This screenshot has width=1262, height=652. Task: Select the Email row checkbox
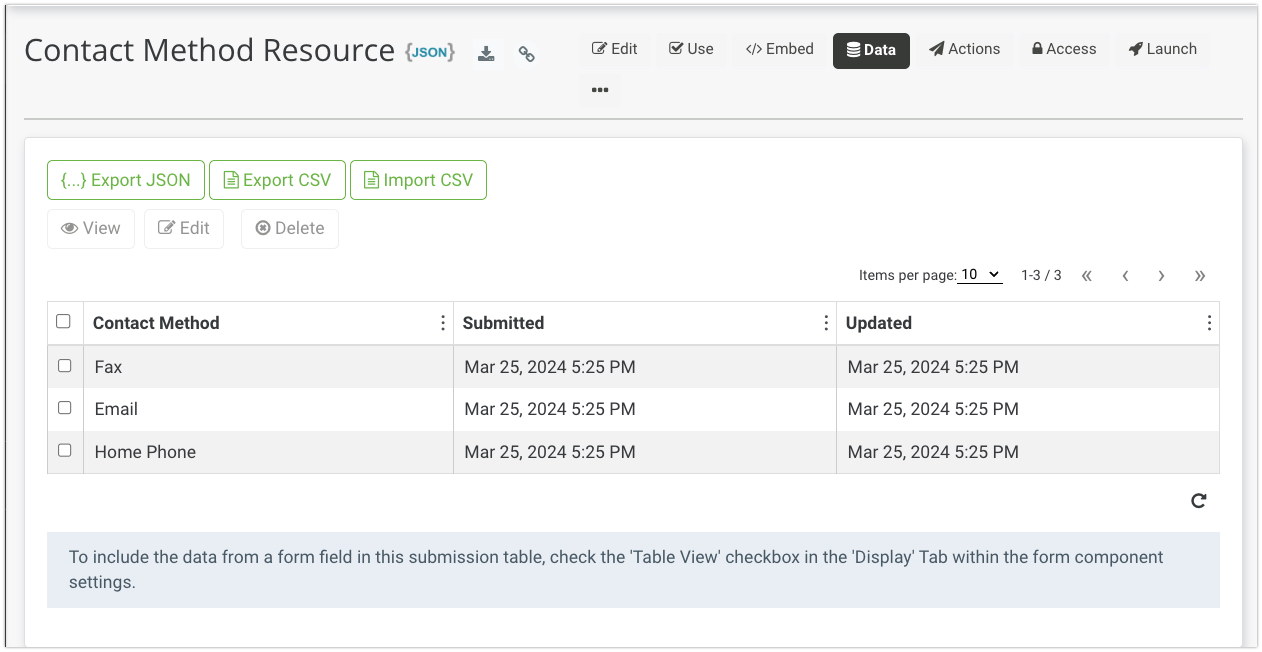[65, 408]
